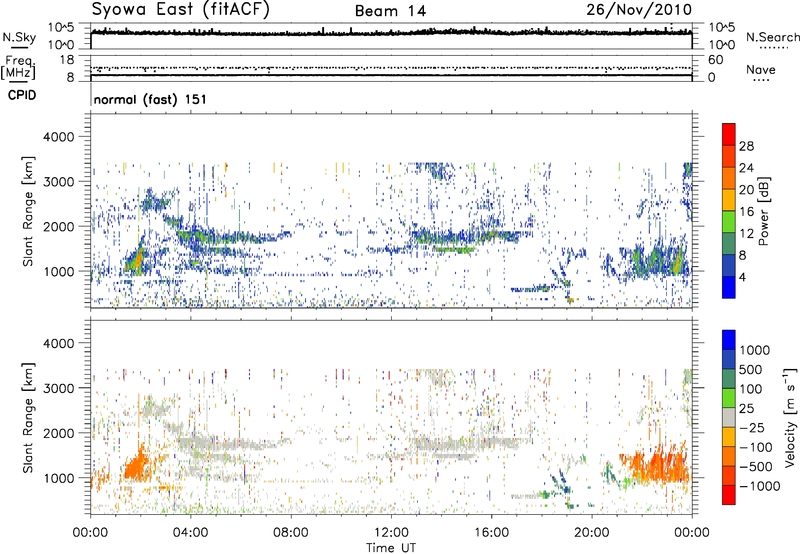Image resolution: width=800 pixels, height=554 pixels.
Task: Select the blue bottom segment of Power colorbar
Action: 727,285
